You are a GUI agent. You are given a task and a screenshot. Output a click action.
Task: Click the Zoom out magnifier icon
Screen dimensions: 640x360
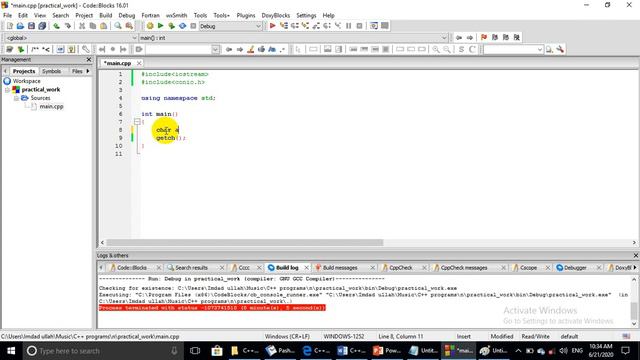point(447,49)
